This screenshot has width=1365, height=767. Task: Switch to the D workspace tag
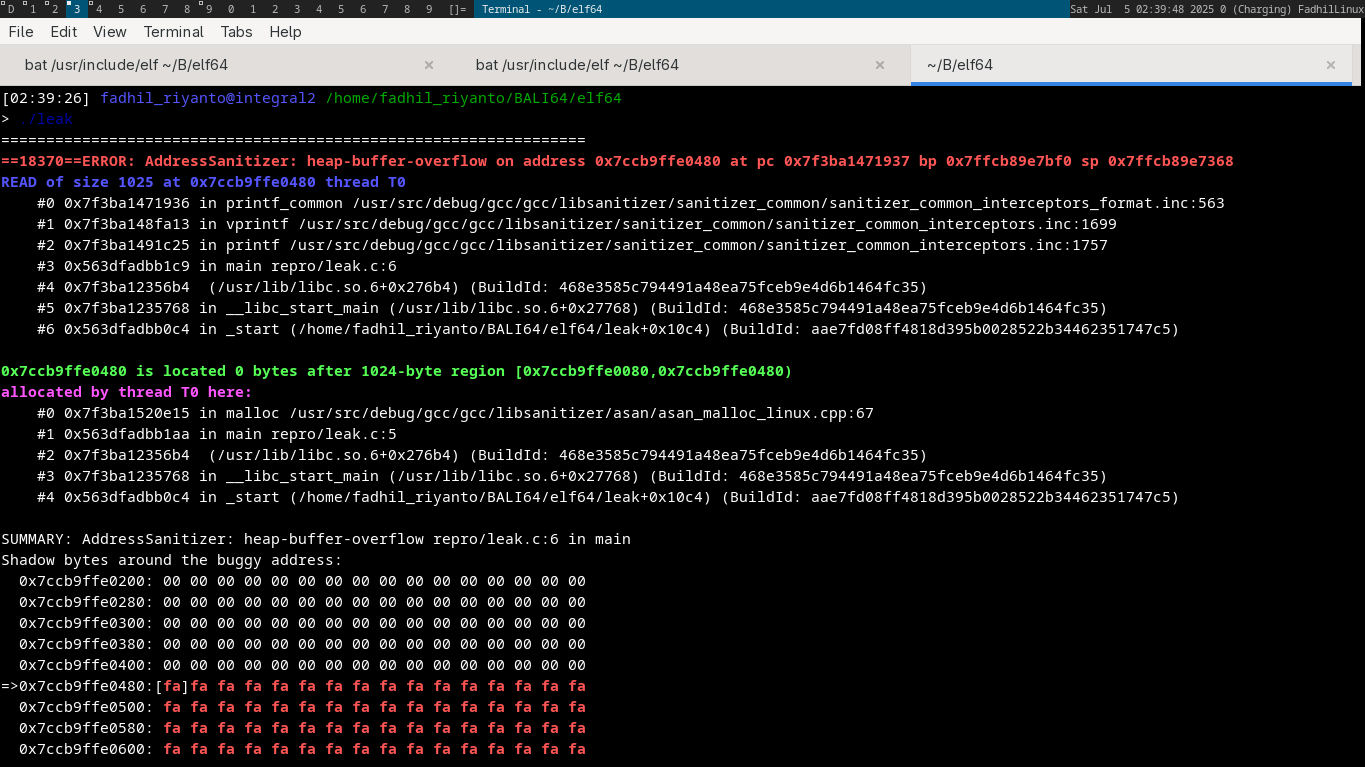click(11, 9)
